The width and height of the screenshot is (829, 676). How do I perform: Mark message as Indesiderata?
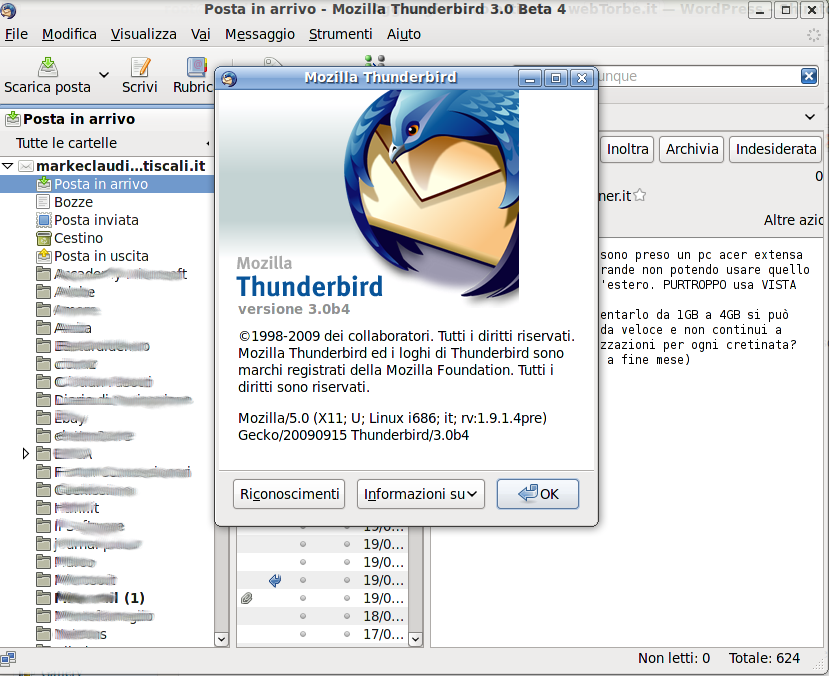coord(776,149)
